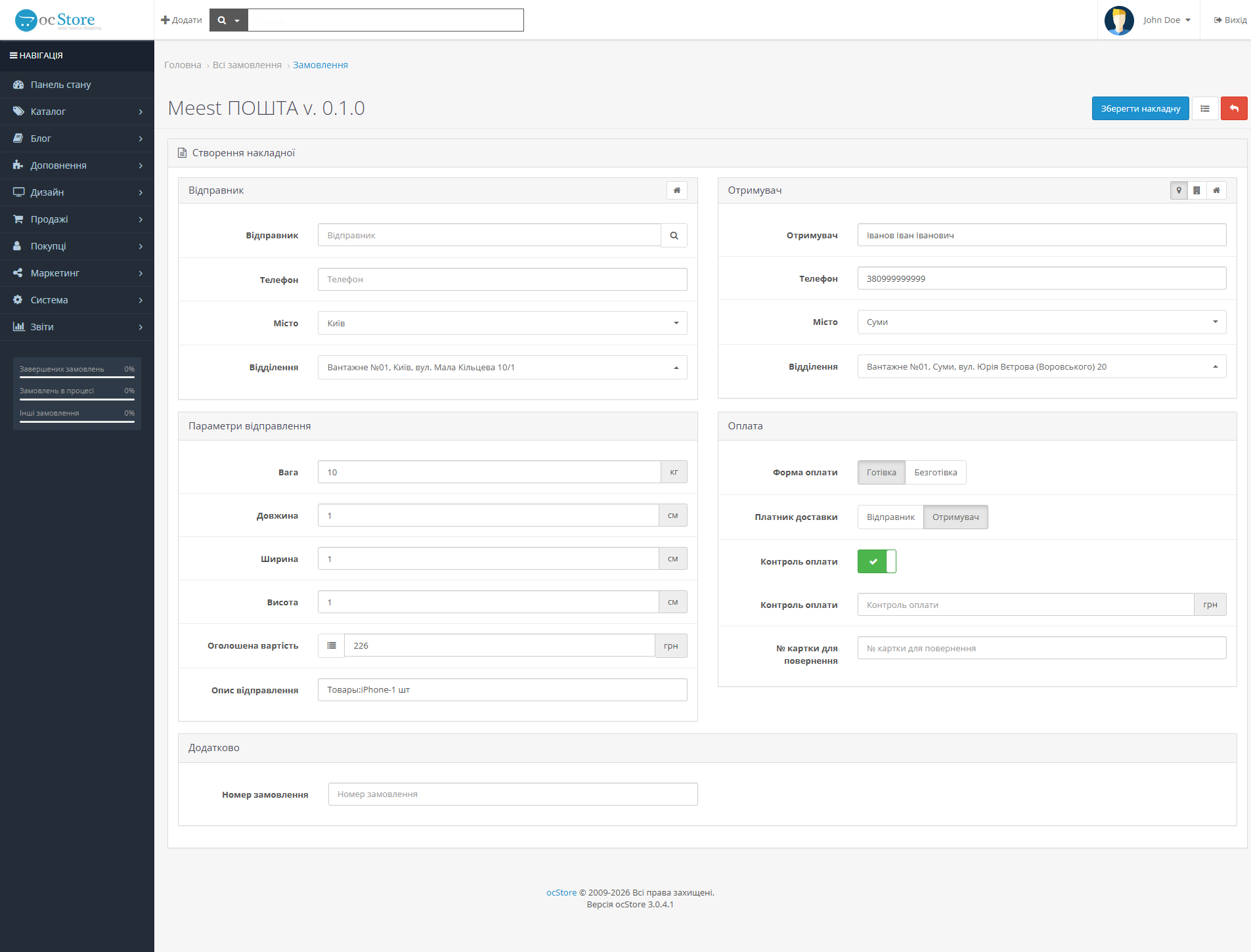Click the map pin icon in Отримувач panel
1251x952 pixels.
pos(1179,190)
